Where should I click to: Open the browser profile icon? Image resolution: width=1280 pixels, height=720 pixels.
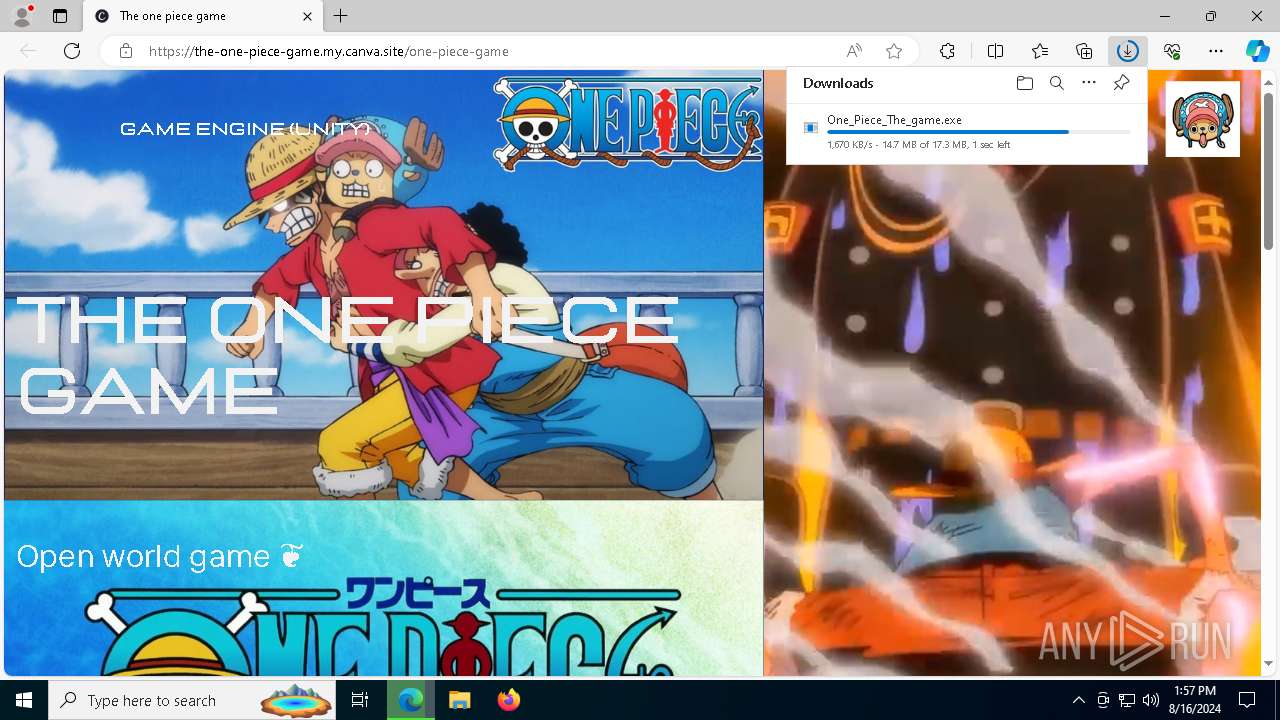pyautogui.click(x=22, y=16)
